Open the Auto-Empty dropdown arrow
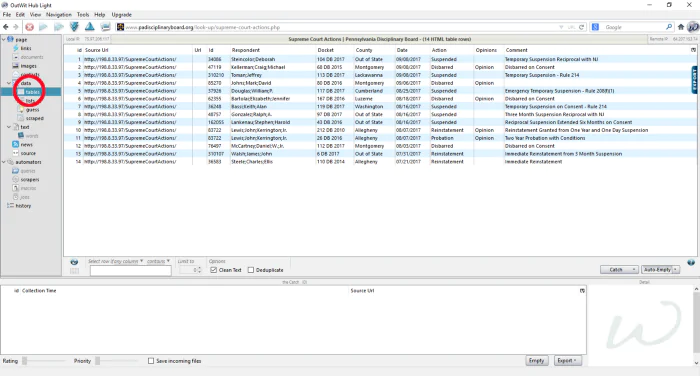Image resolution: width=700 pixels, height=376 pixels. (x=675, y=270)
